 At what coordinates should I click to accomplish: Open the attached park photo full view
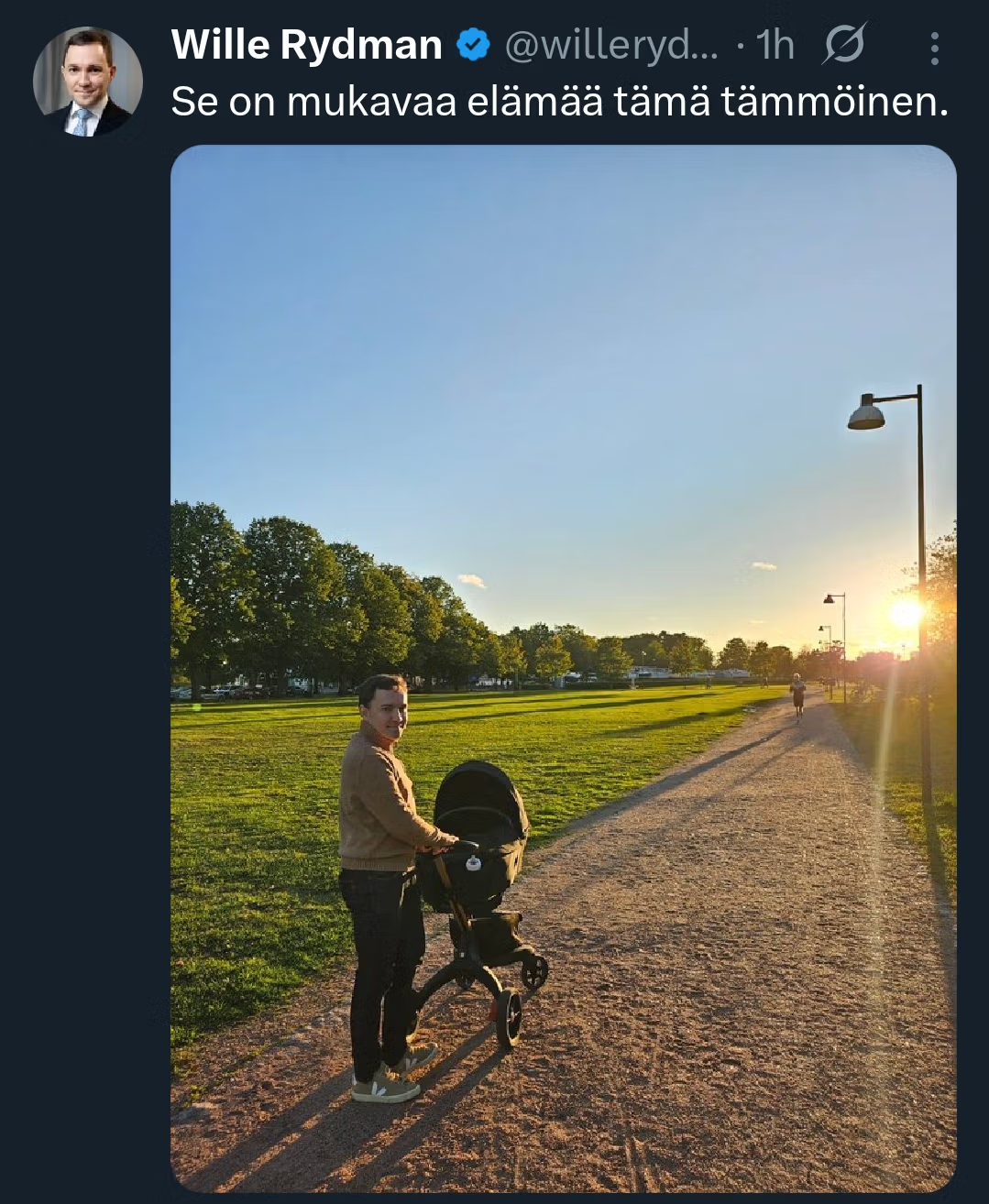pos(564,669)
